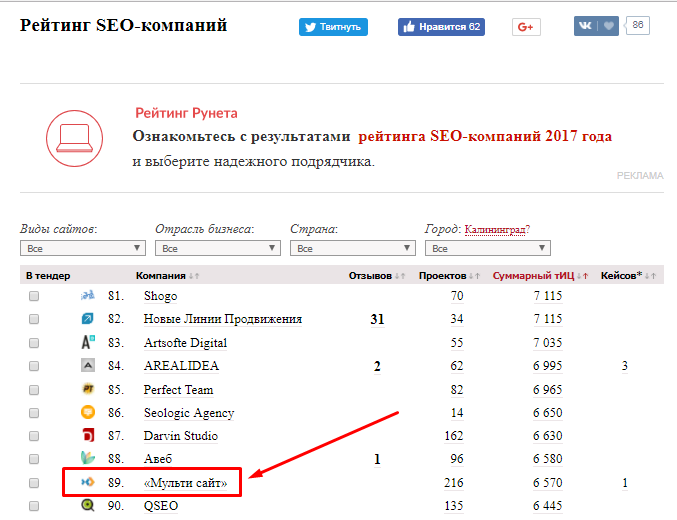Open the Виды сайтов dropdown
This screenshot has width=677, height=520.
click(x=83, y=248)
